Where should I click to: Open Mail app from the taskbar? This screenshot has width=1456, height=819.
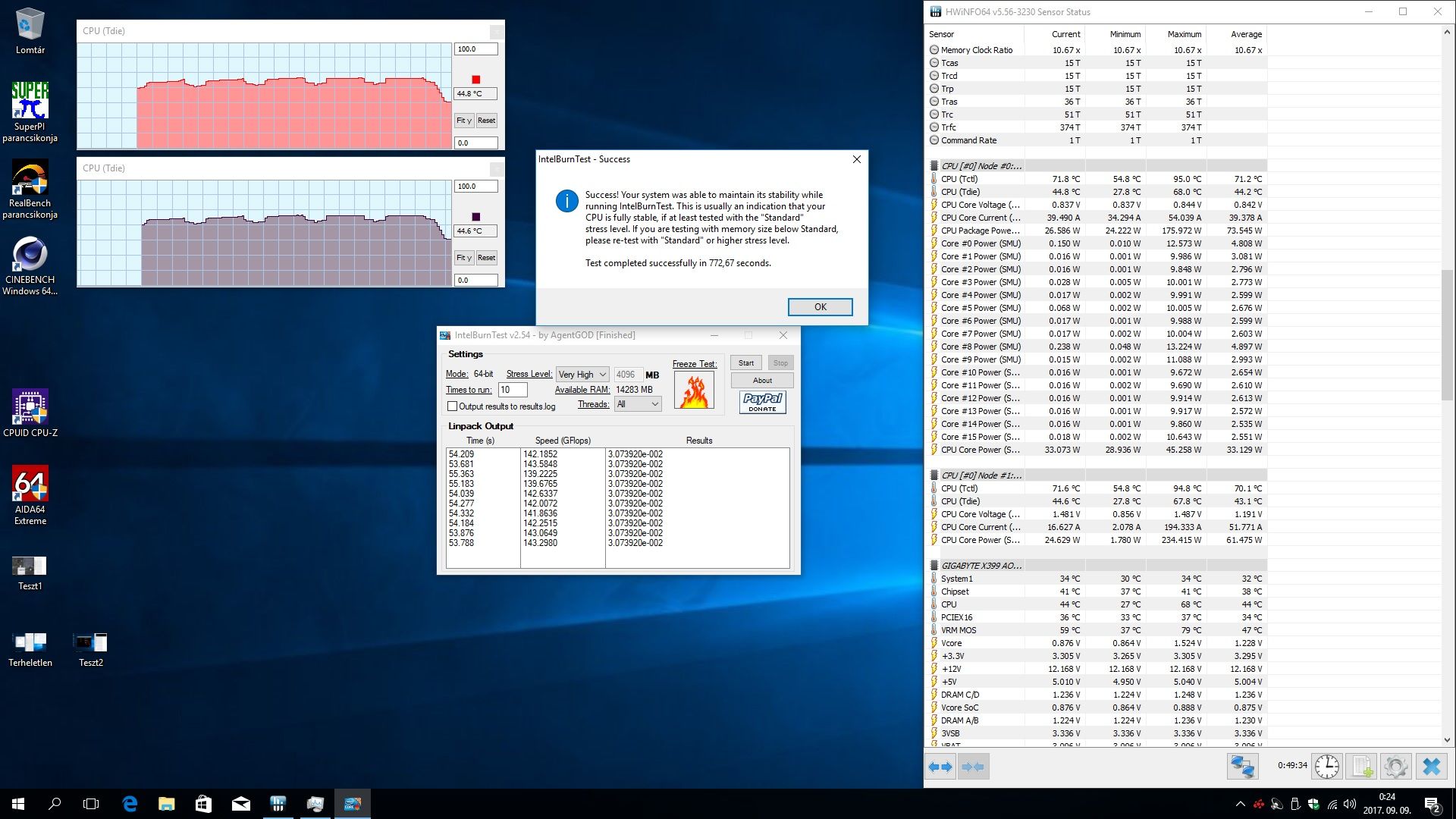[x=240, y=804]
